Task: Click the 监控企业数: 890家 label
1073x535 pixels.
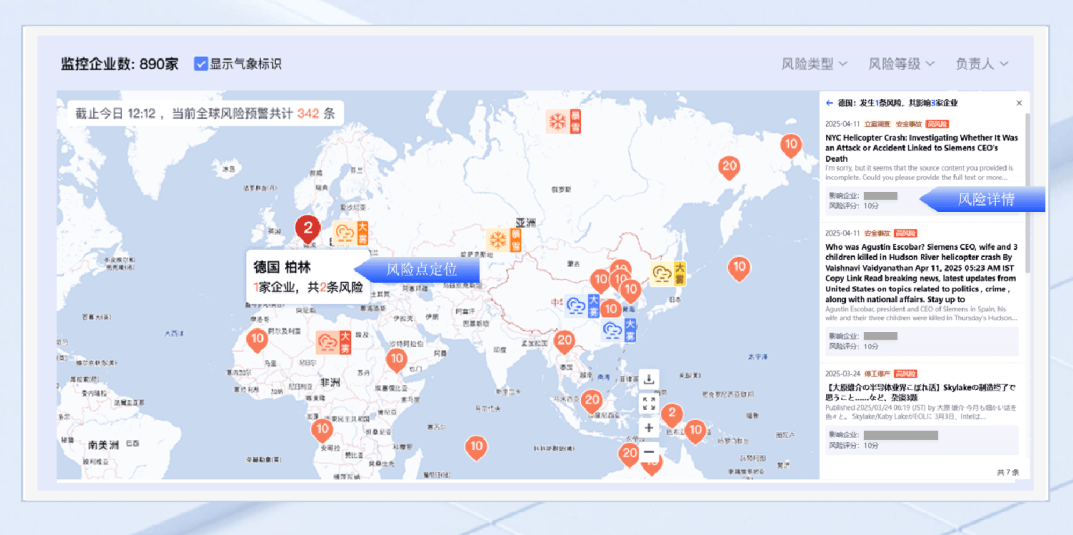Action: (120, 64)
